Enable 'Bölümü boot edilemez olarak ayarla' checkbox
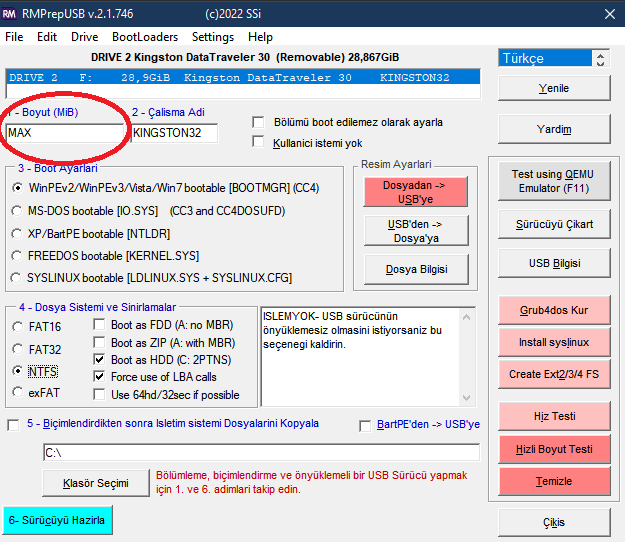The height and width of the screenshot is (542, 625). [x=258, y=122]
